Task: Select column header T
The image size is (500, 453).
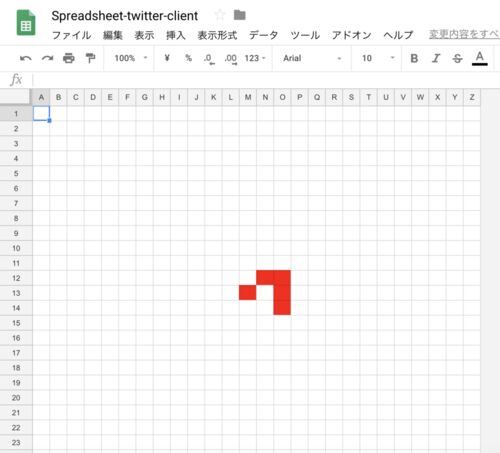Action: coord(368,97)
